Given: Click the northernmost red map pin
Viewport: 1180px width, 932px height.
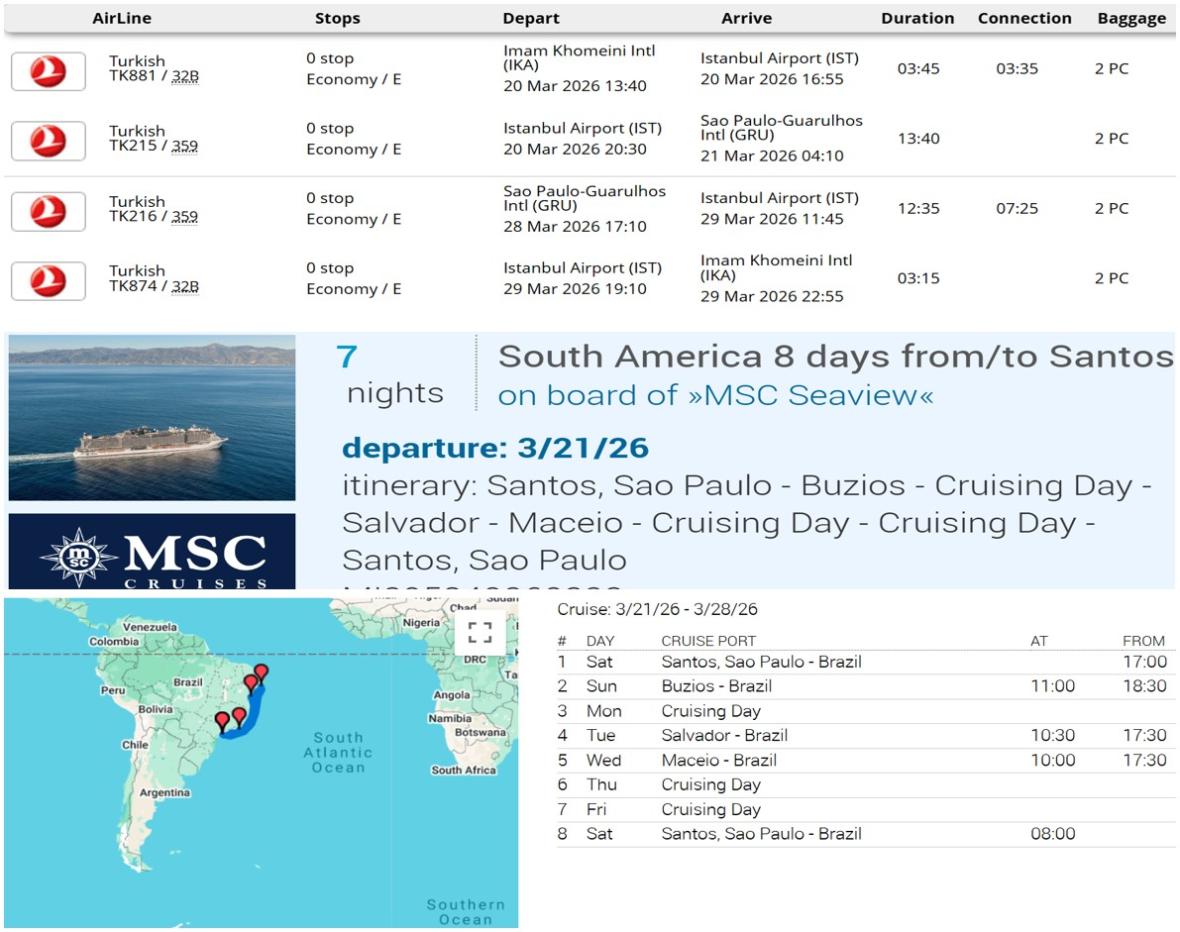Looking at the screenshot, I should coord(261,672).
